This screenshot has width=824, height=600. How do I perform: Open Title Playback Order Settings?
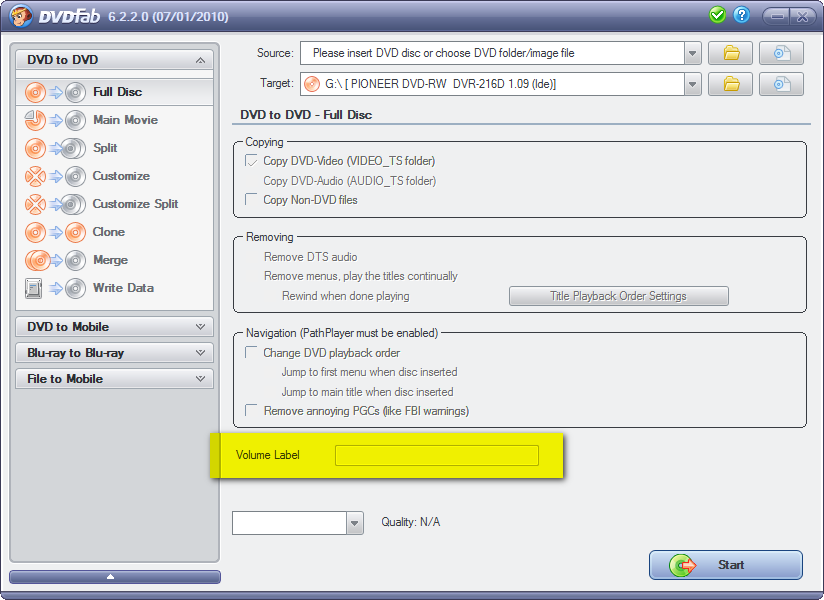tap(619, 296)
